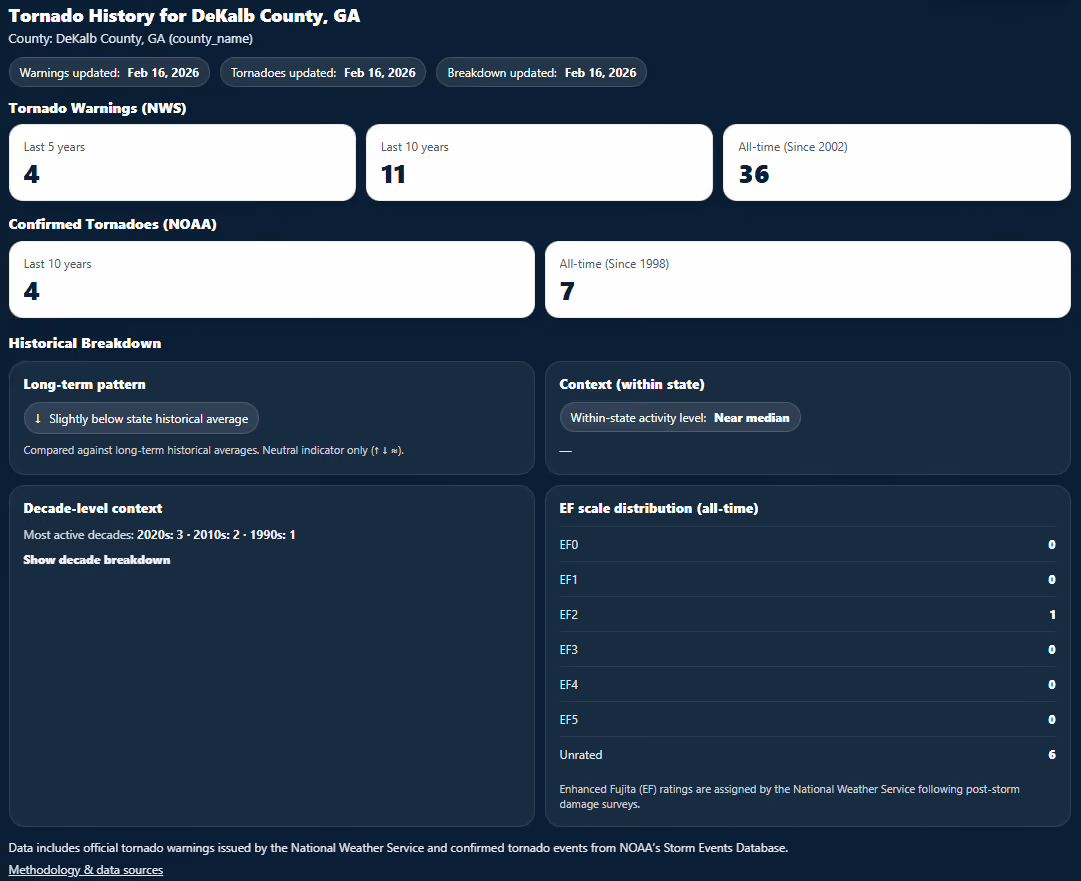
Task: Click the Confirmed Tornadoes (NOAA) heading
Action: click(112, 224)
